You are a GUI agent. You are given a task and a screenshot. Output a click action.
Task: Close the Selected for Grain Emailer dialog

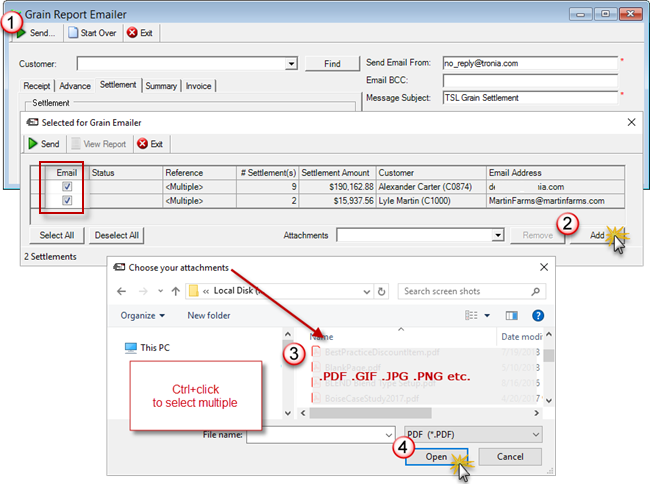pyautogui.click(x=631, y=122)
